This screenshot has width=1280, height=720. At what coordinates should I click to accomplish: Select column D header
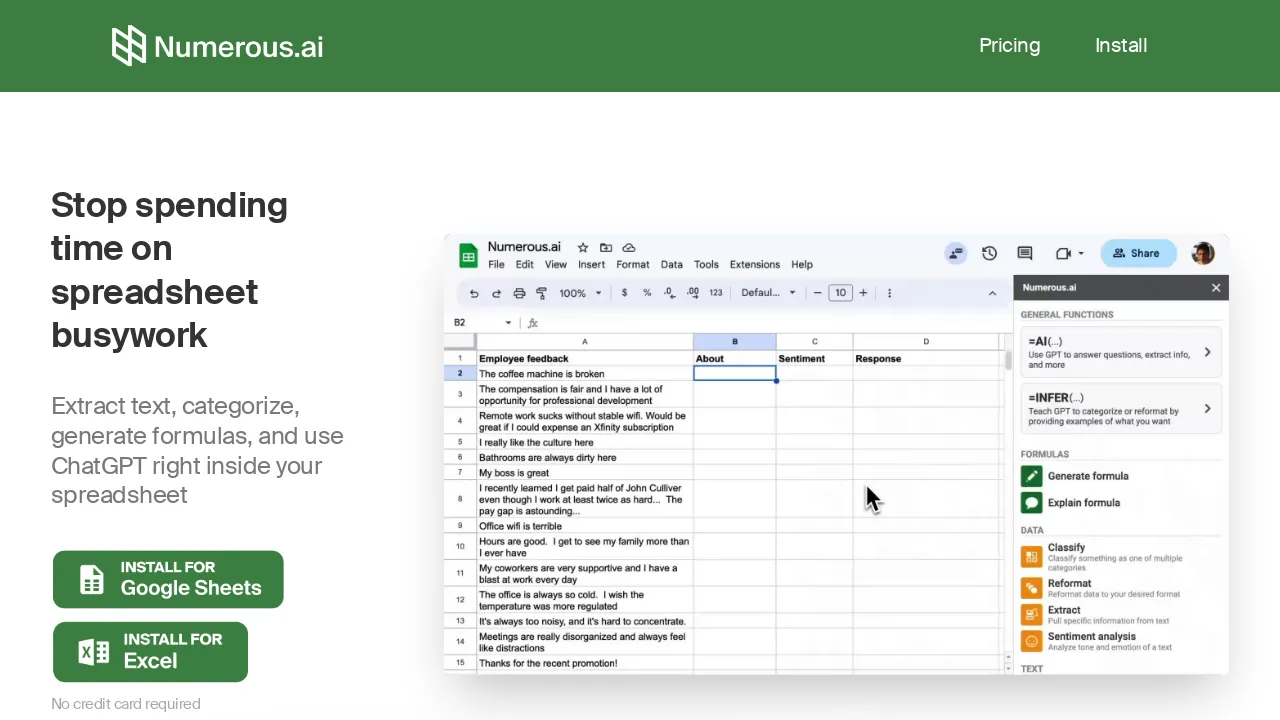926,342
